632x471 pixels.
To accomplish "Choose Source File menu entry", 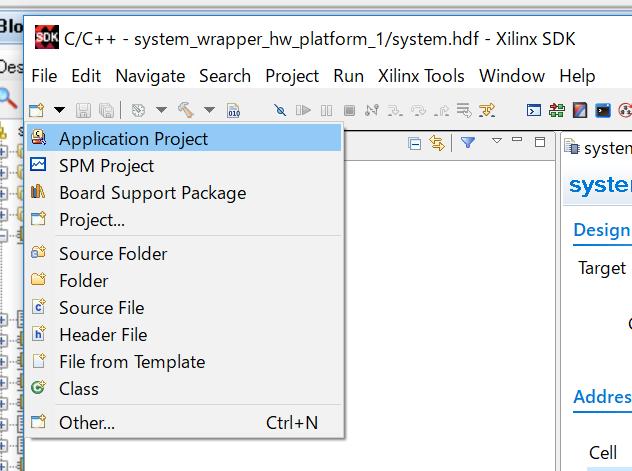I will point(184,307).
